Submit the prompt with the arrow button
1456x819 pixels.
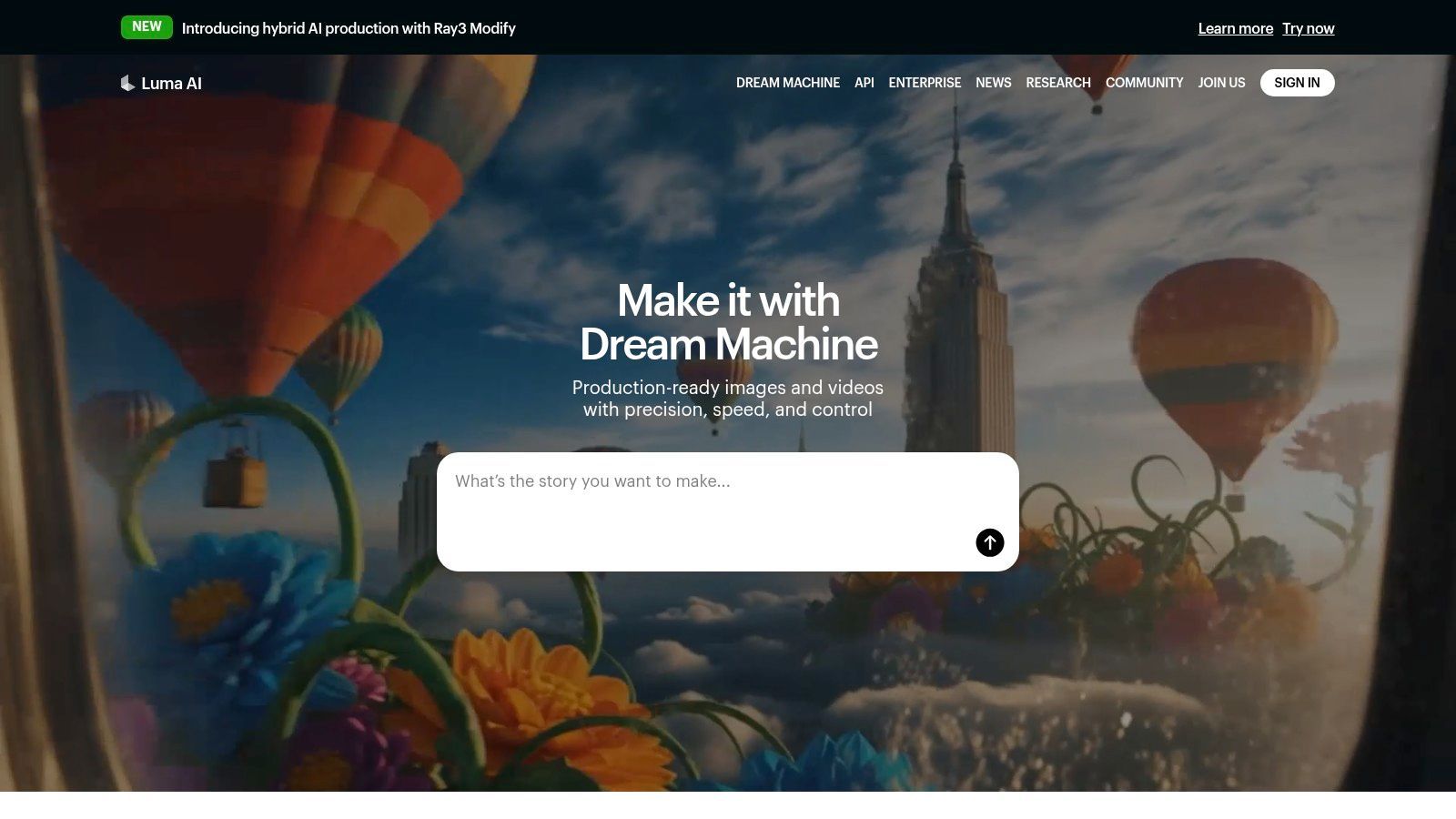[989, 542]
